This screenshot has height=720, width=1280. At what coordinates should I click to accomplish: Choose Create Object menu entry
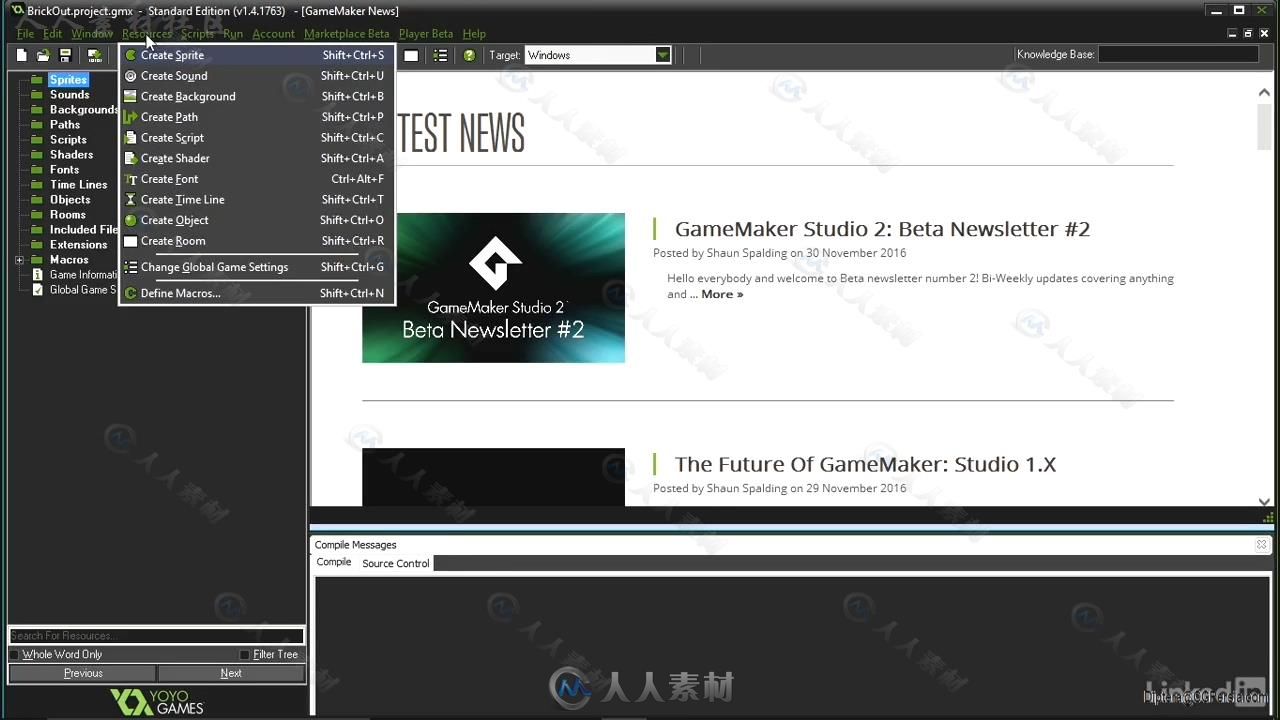257,220
